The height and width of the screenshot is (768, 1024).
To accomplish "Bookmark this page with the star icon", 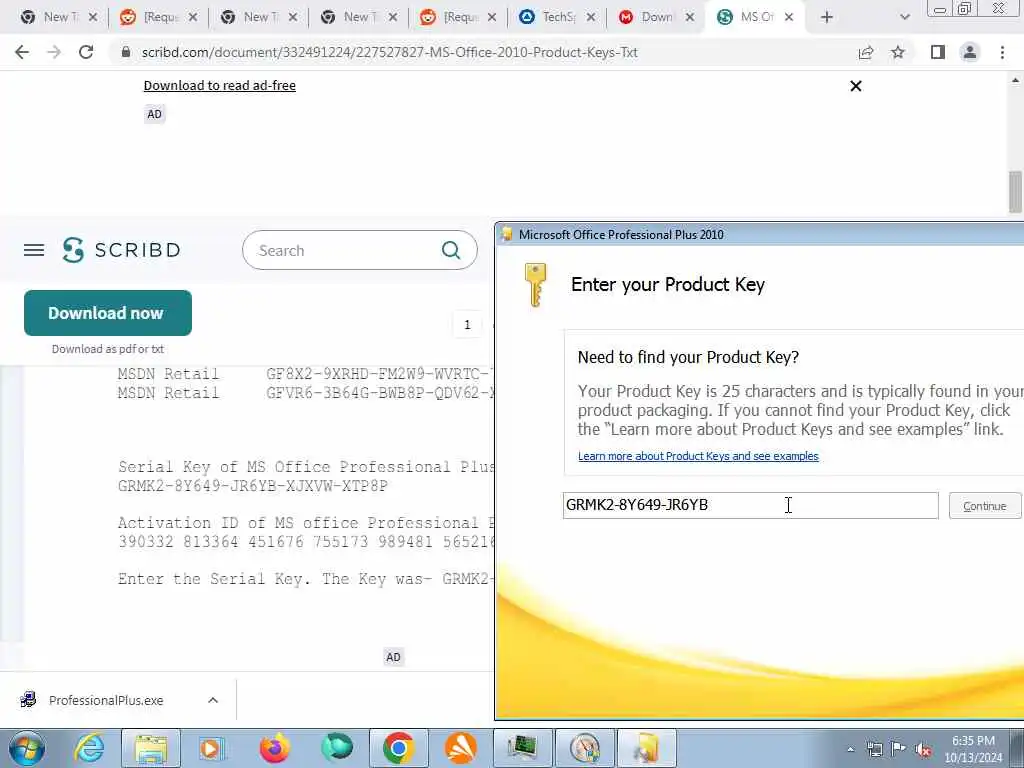I will coord(898,52).
